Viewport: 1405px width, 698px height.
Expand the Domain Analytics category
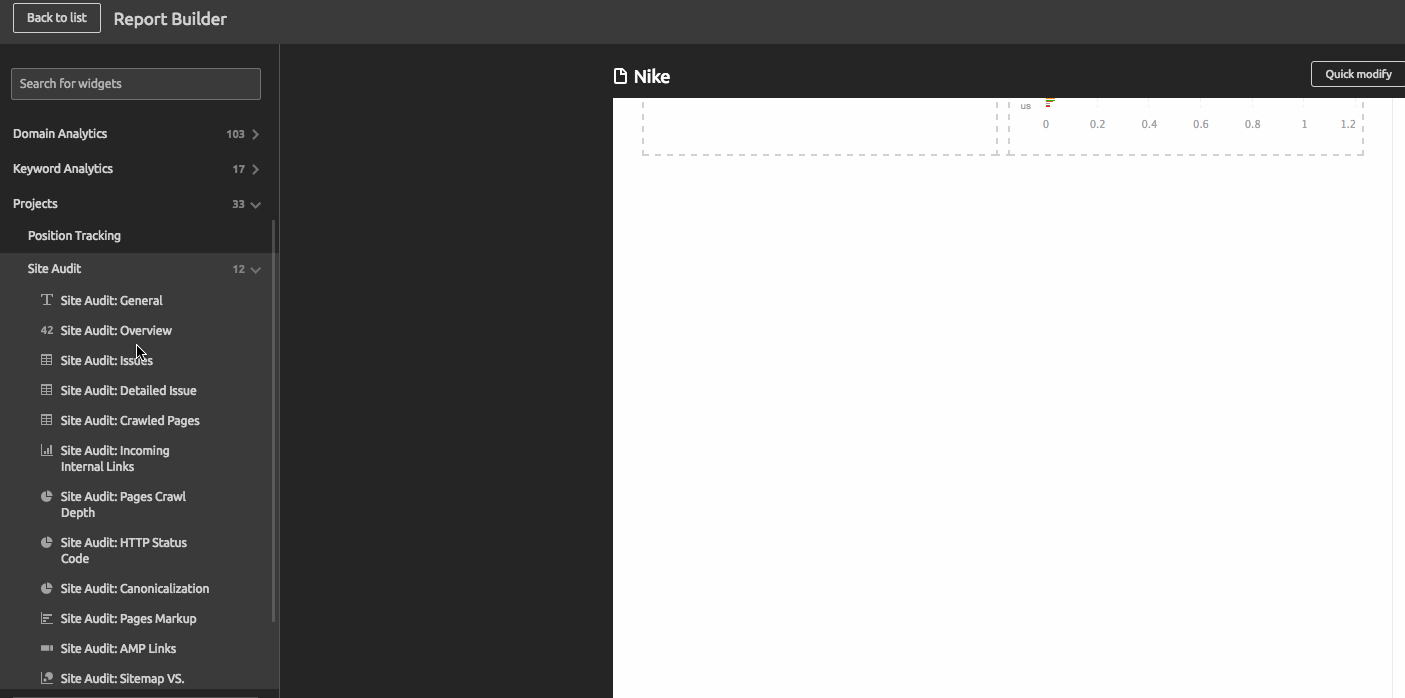[x=255, y=134]
